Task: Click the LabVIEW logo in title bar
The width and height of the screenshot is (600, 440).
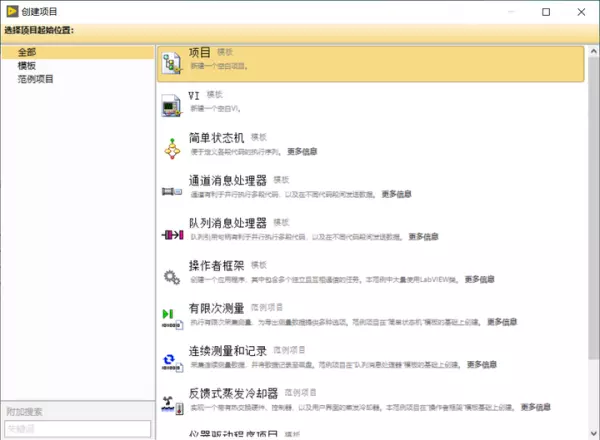Action: point(12,11)
